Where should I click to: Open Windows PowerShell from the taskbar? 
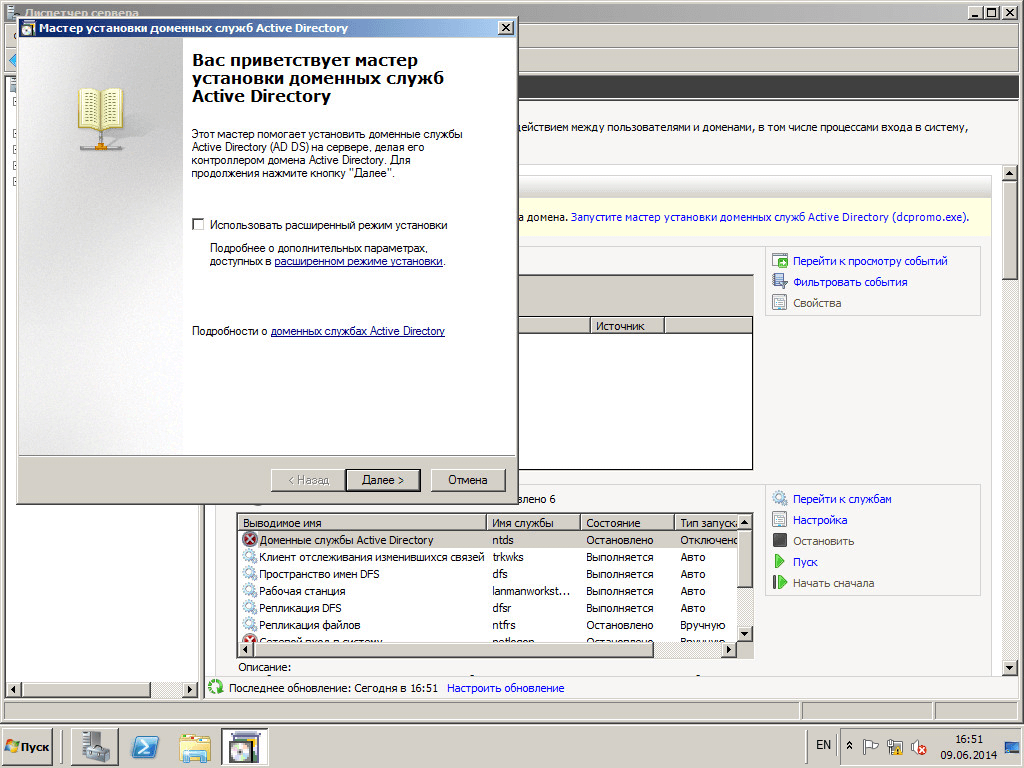(145, 746)
